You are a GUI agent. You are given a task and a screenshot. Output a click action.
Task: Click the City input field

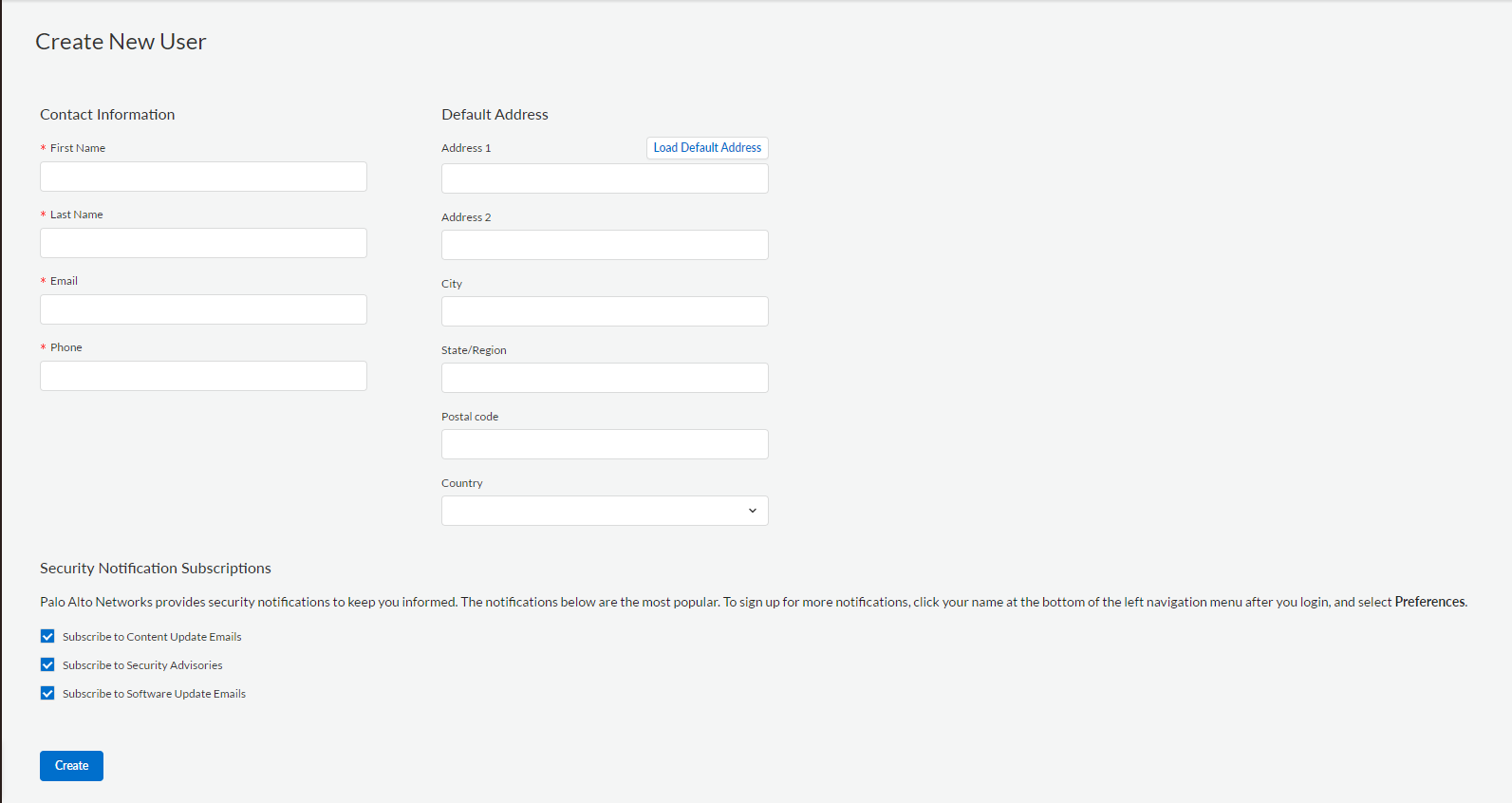(605, 311)
